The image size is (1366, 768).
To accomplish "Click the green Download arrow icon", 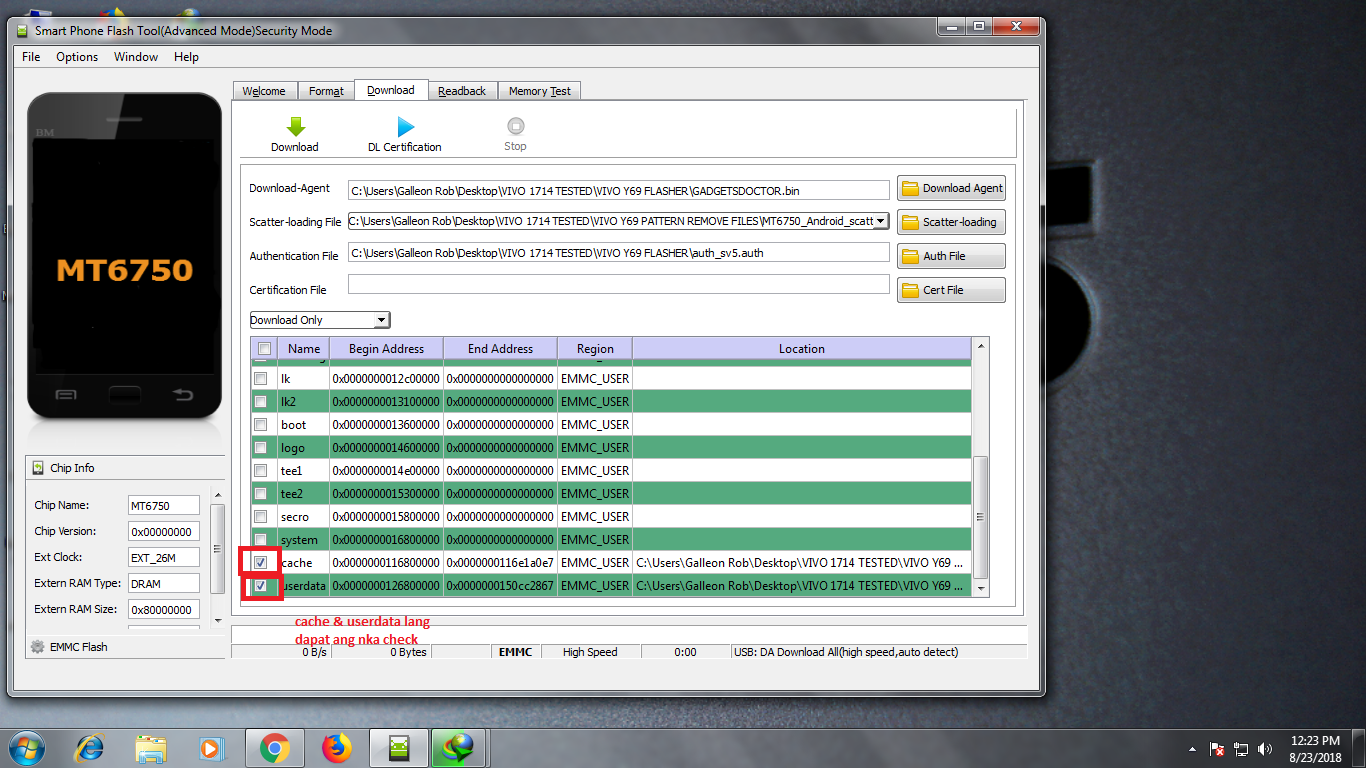I will [295, 127].
